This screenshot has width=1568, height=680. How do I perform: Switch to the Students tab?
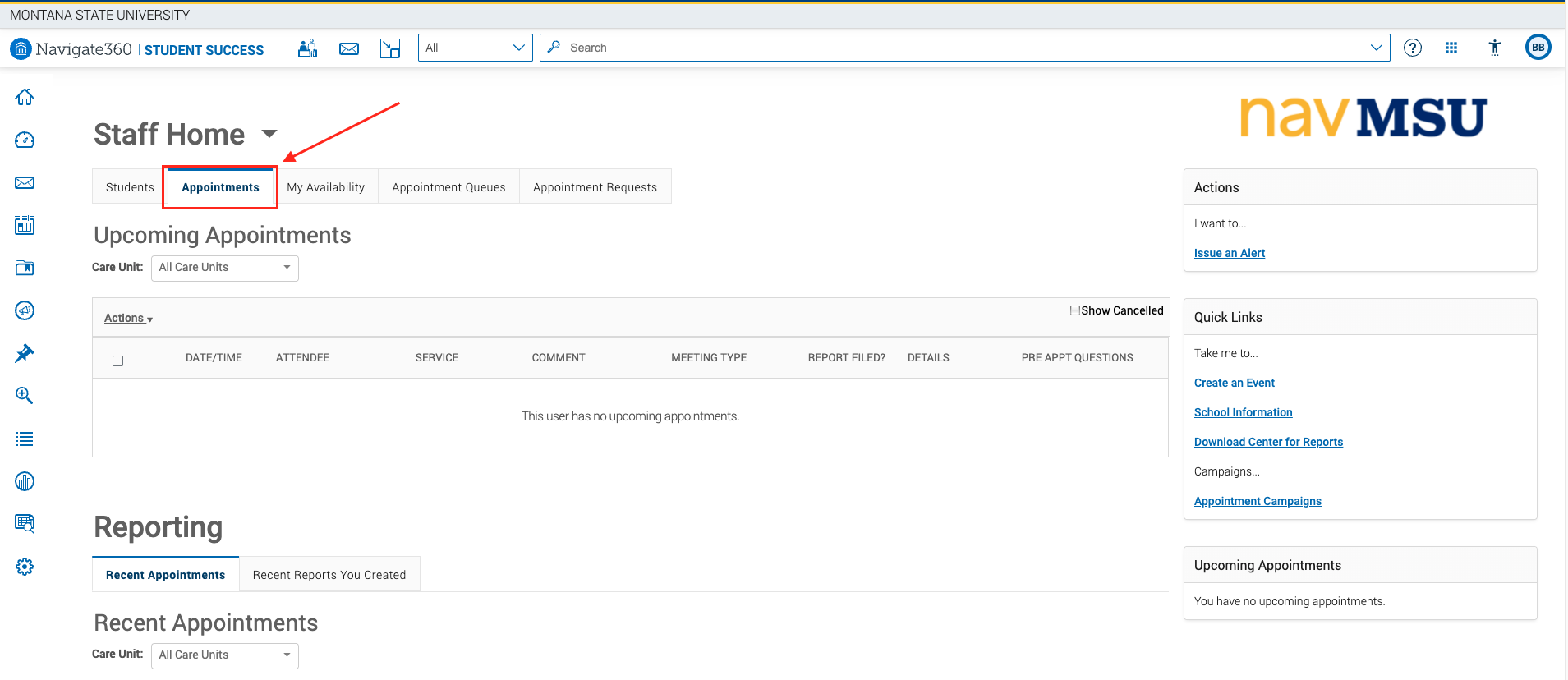[130, 187]
